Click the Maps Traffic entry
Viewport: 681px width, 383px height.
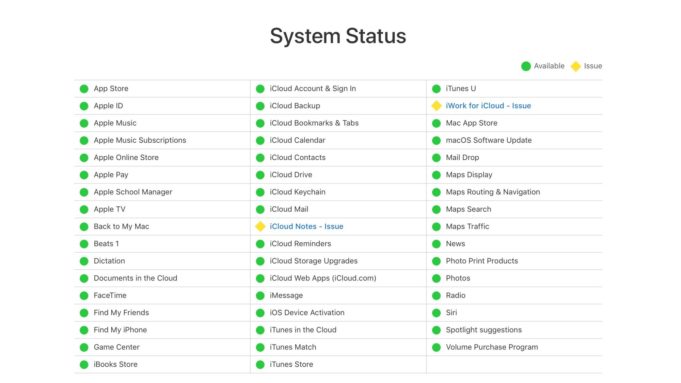(x=467, y=226)
